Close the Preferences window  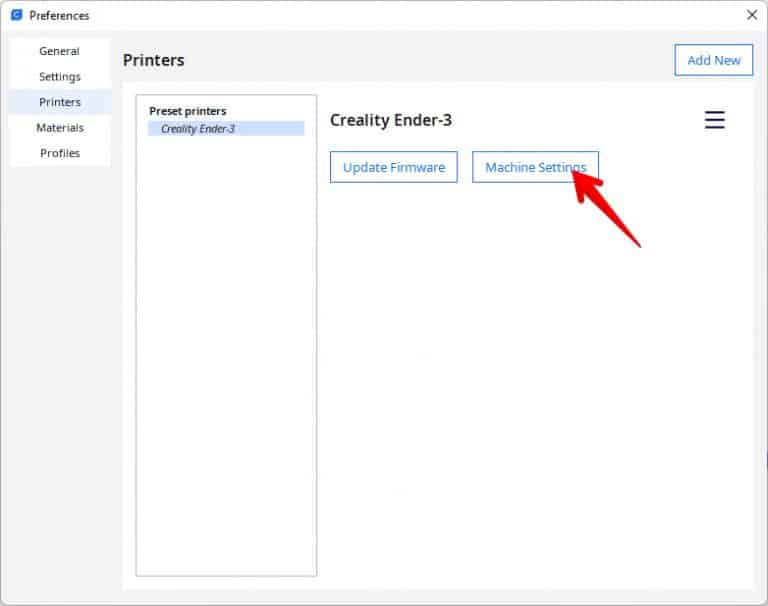point(752,15)
